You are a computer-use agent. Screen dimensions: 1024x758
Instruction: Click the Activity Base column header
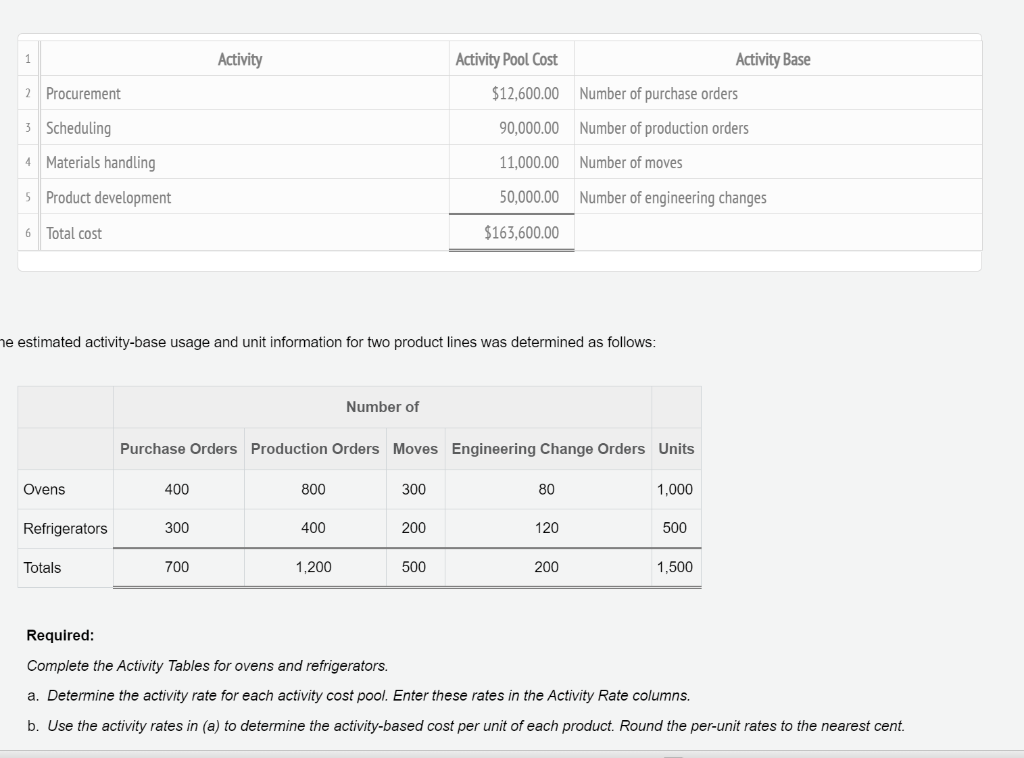pyautogui.click(x=773, y=59)
